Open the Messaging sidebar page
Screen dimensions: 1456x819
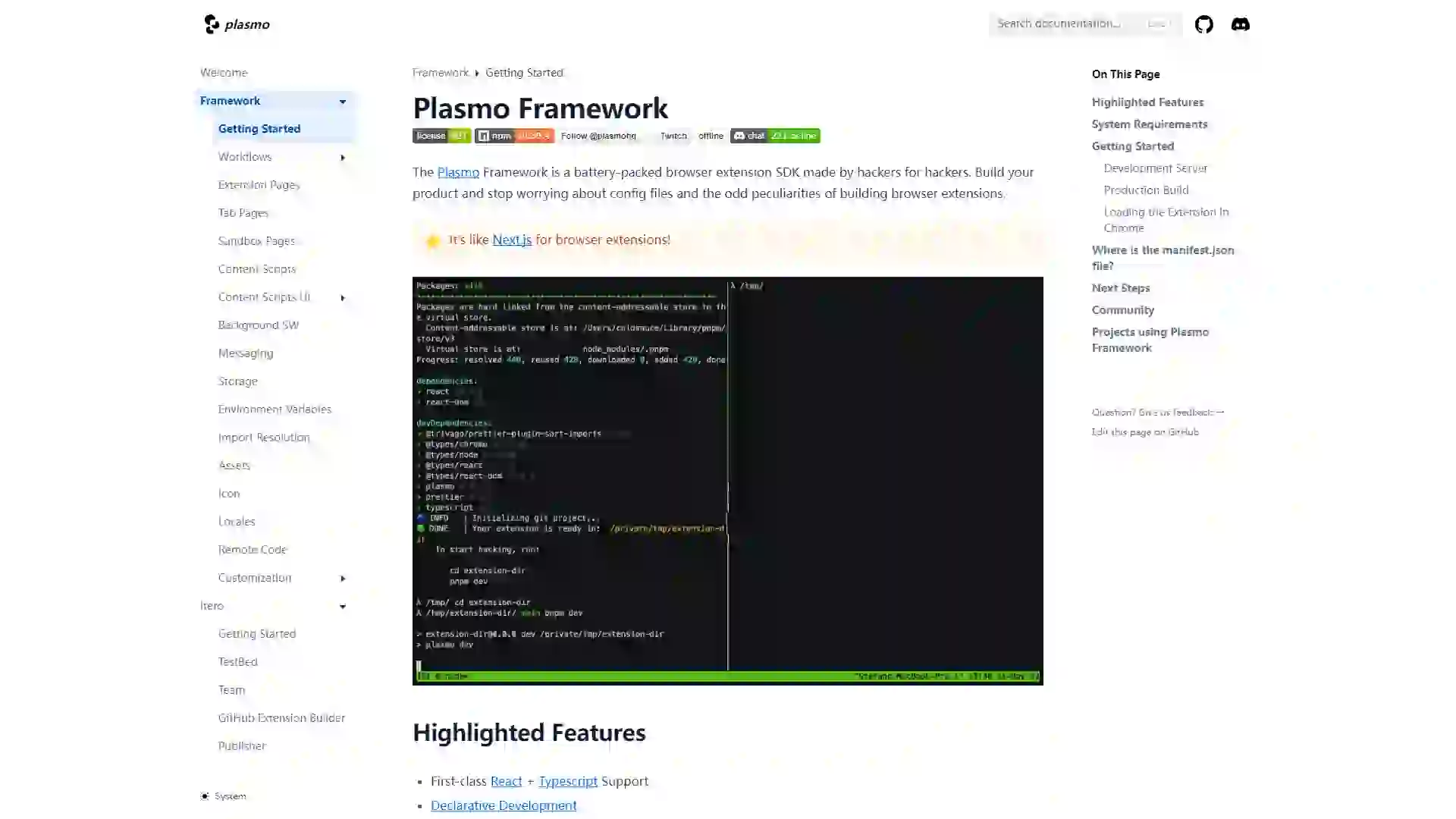pos(245,353)
